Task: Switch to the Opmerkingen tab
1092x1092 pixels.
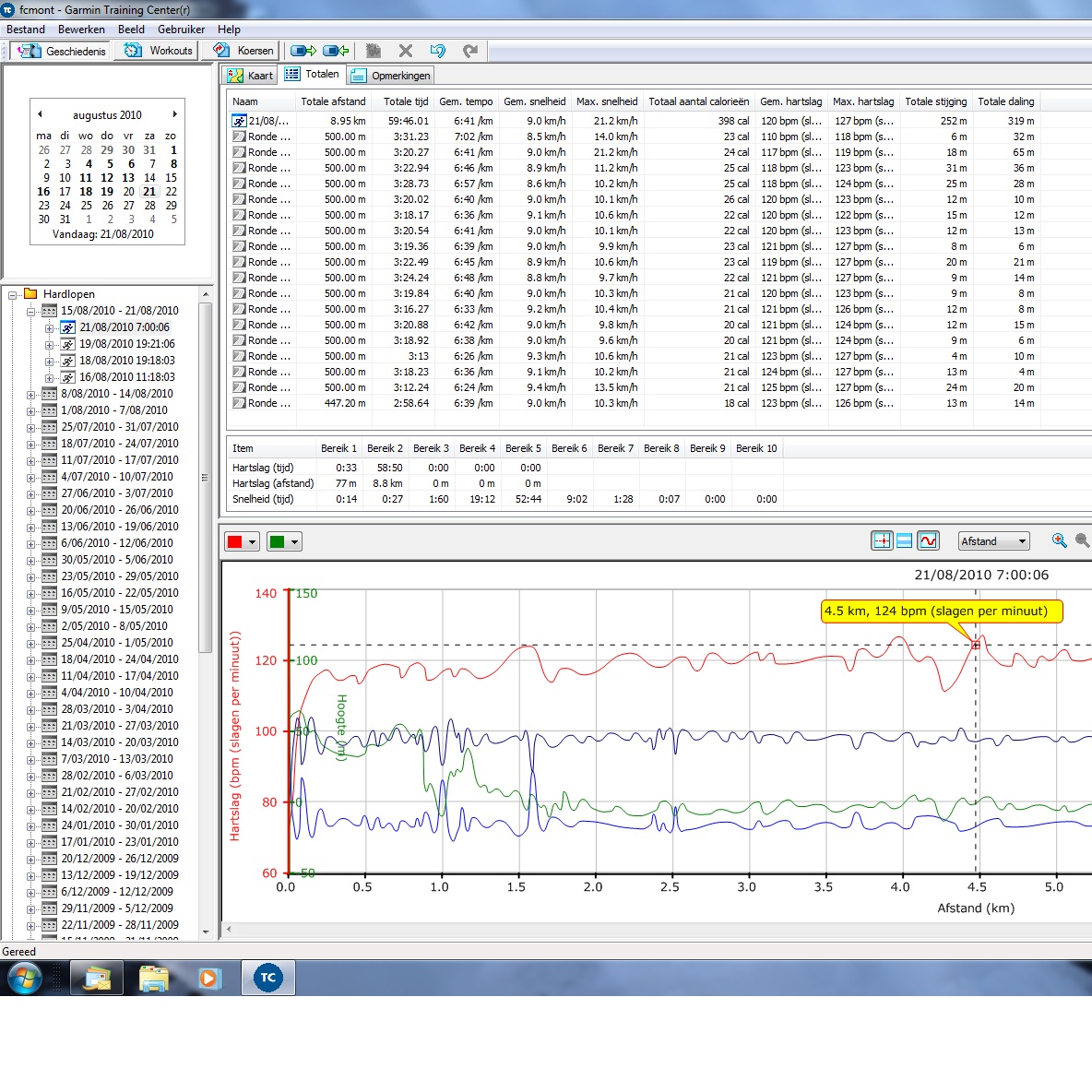Action: (390, 76)
